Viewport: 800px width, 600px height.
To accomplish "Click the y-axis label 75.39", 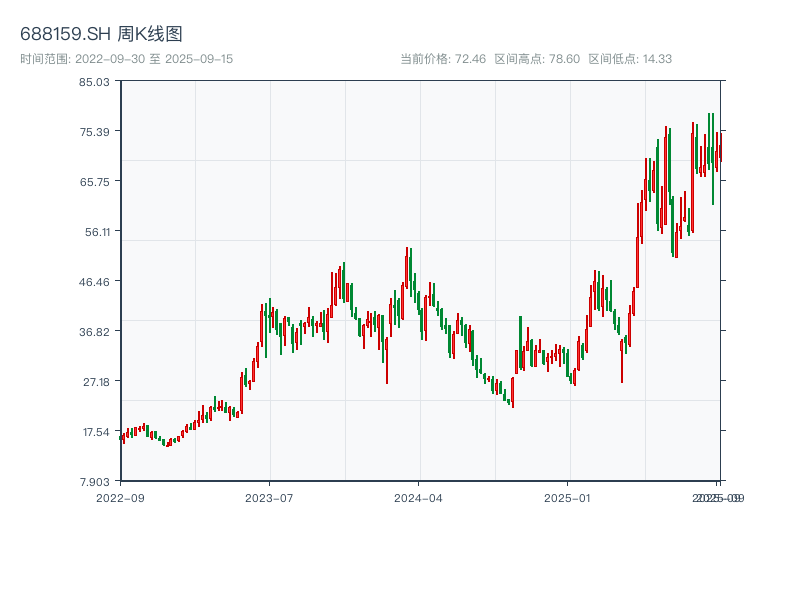I will tap(94, 132).
